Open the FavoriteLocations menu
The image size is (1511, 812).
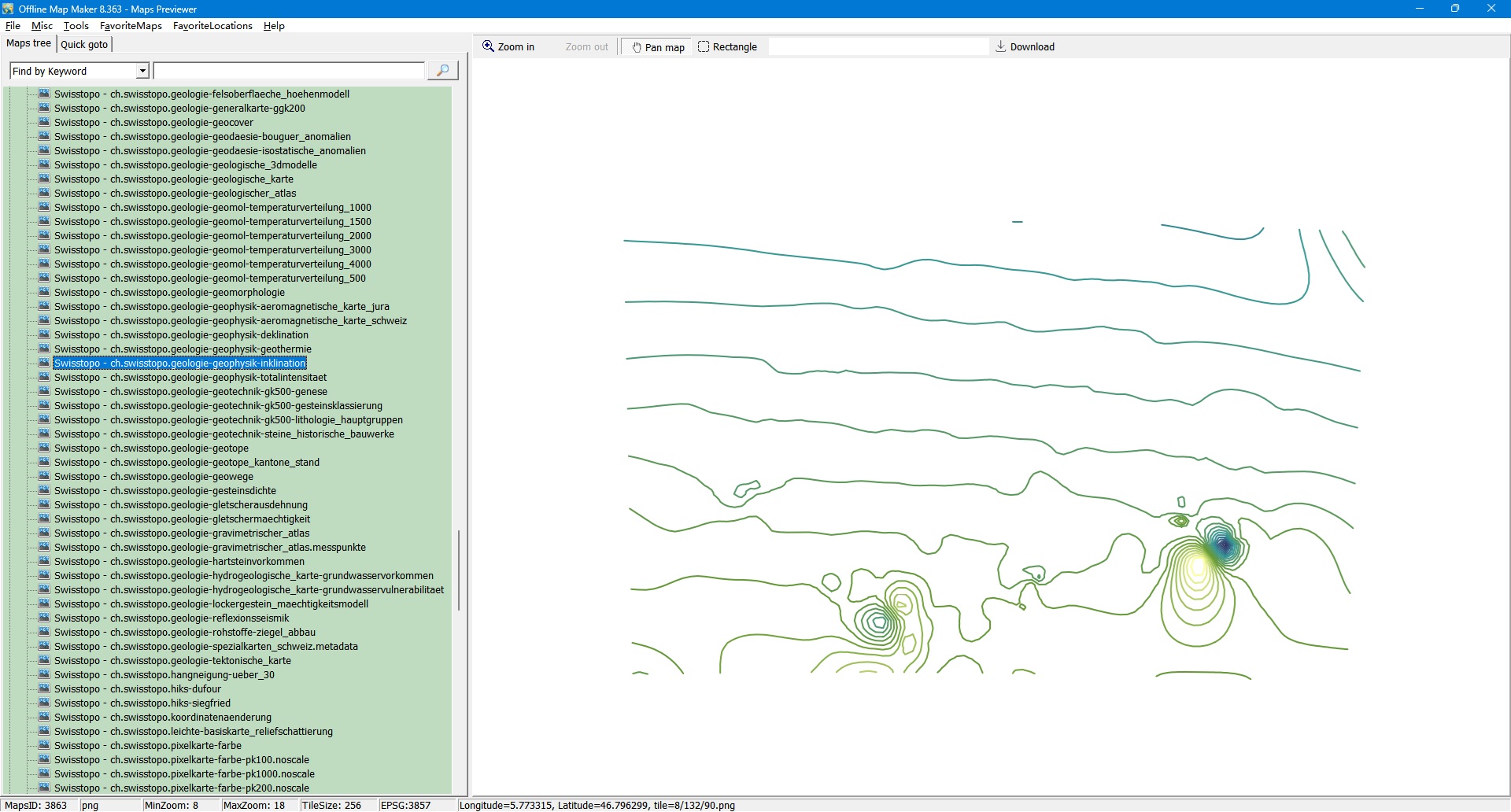pos(212,26)
